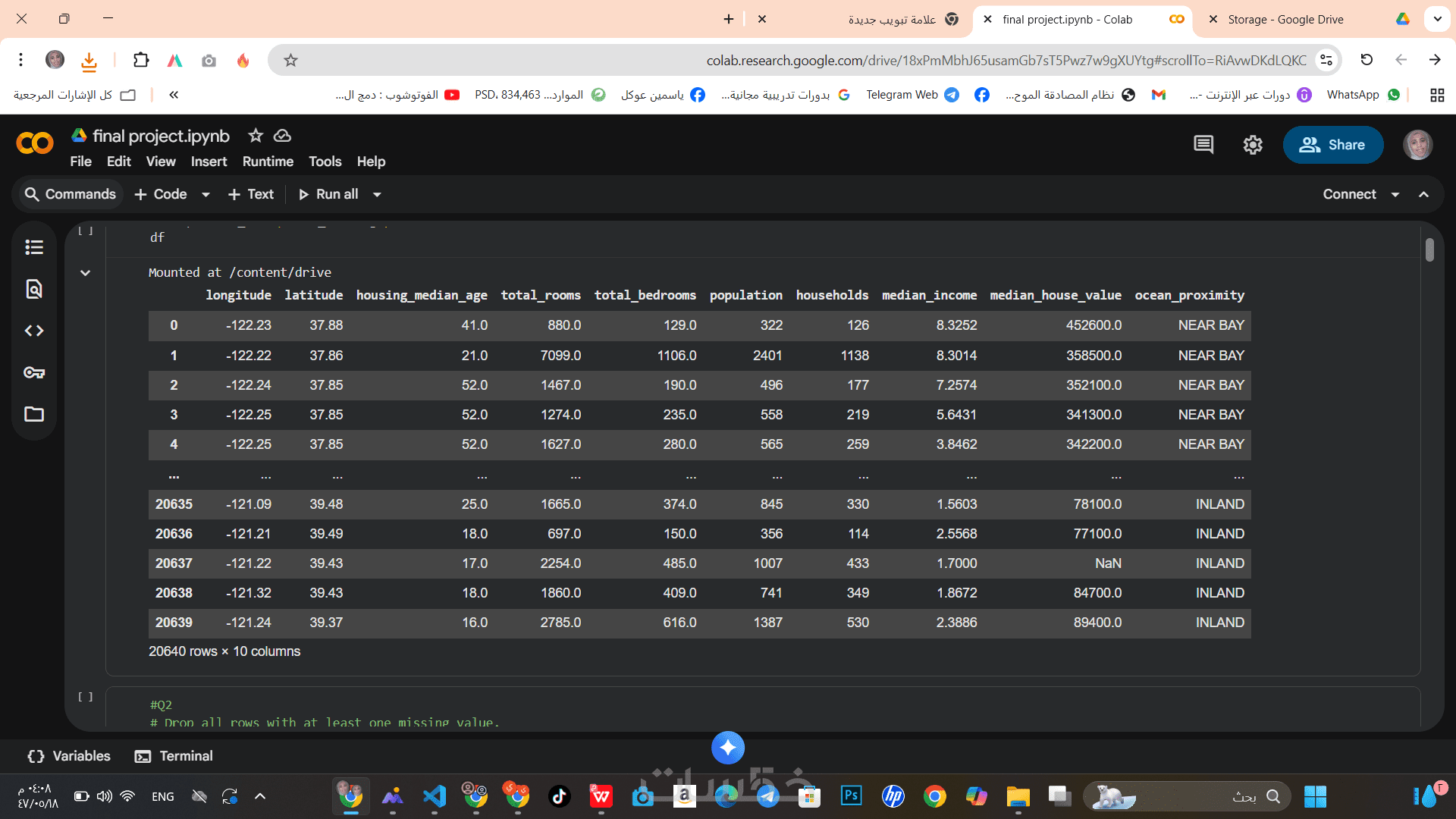
Task: Expand the Run all dropdown arrow
Action: tap(377, 195)
